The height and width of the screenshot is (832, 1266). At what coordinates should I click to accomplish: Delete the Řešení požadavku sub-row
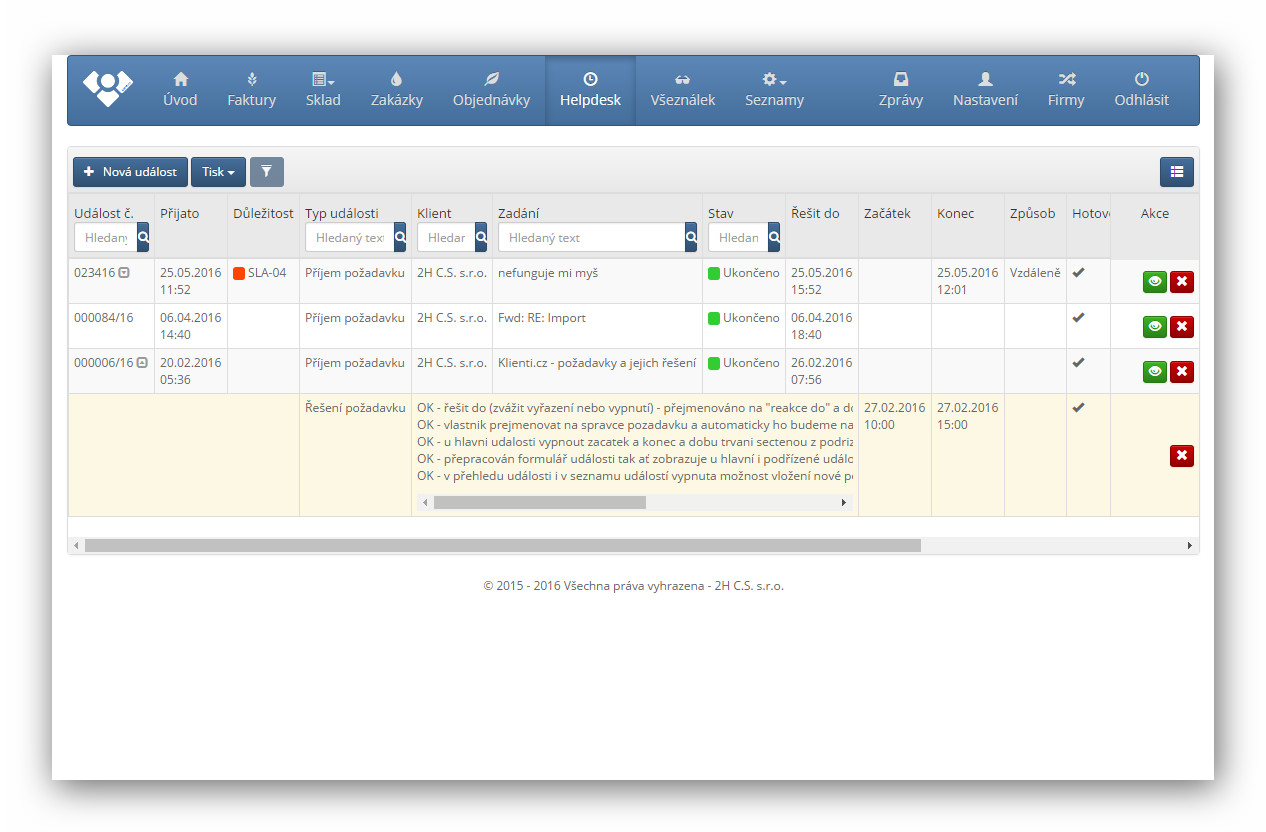tap(1181, 456)
